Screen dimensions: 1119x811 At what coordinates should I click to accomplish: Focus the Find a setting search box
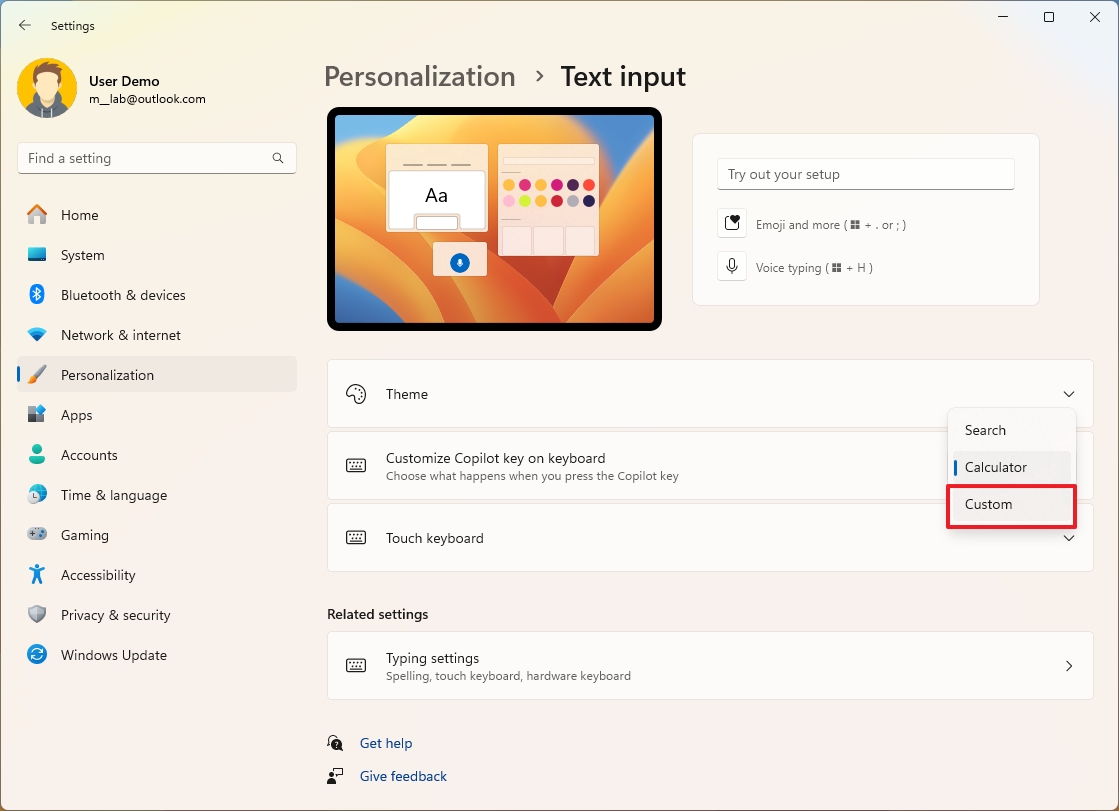pos(157,158)
